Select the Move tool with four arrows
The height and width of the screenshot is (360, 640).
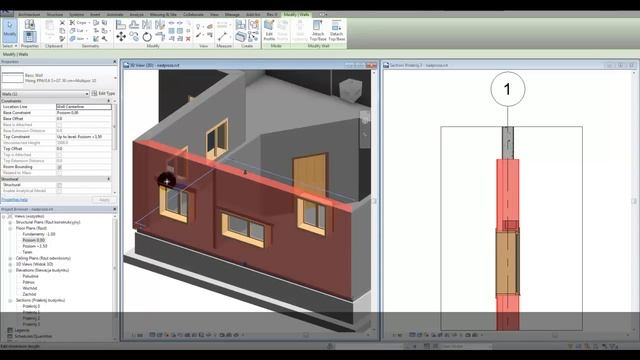click(x=121, y=37)
